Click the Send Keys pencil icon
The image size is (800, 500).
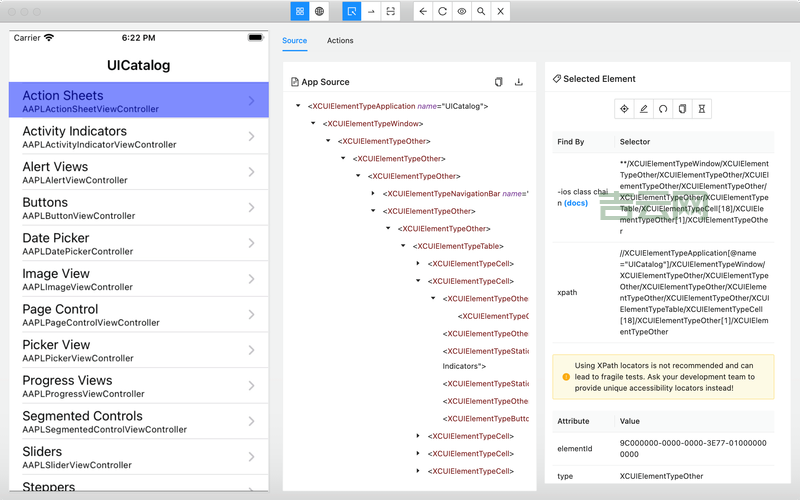[643, 108]
